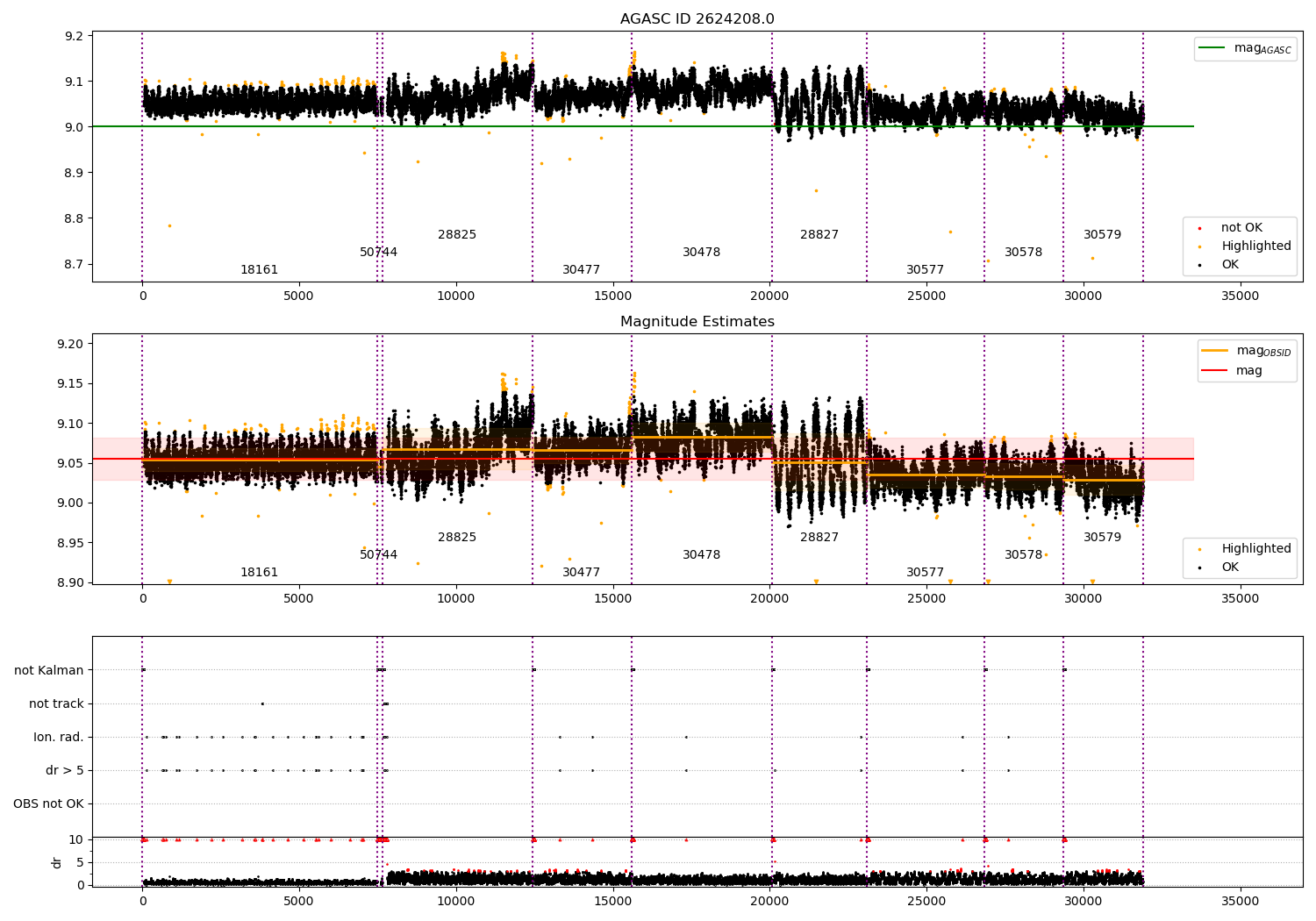Click OBSID label 30478 in Magnitude Estimates plot

pyautogui.click(x=702, y=554)
